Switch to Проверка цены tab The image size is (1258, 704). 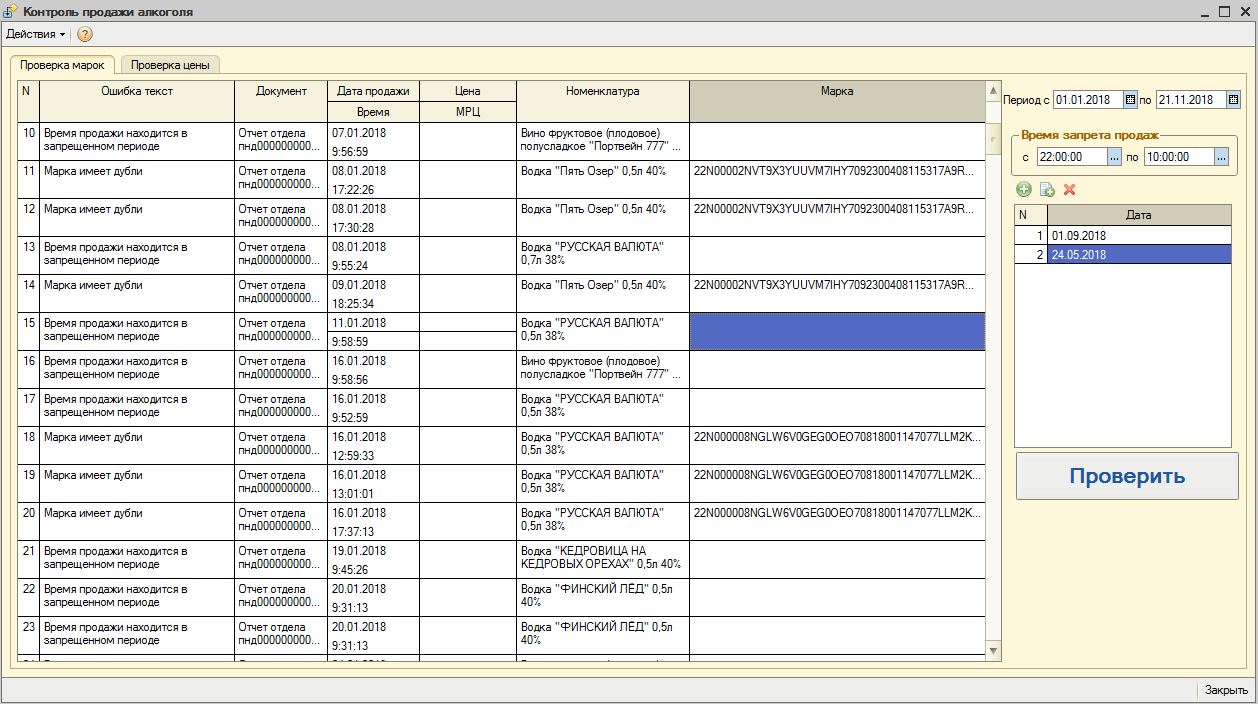[x=170, y=65]
